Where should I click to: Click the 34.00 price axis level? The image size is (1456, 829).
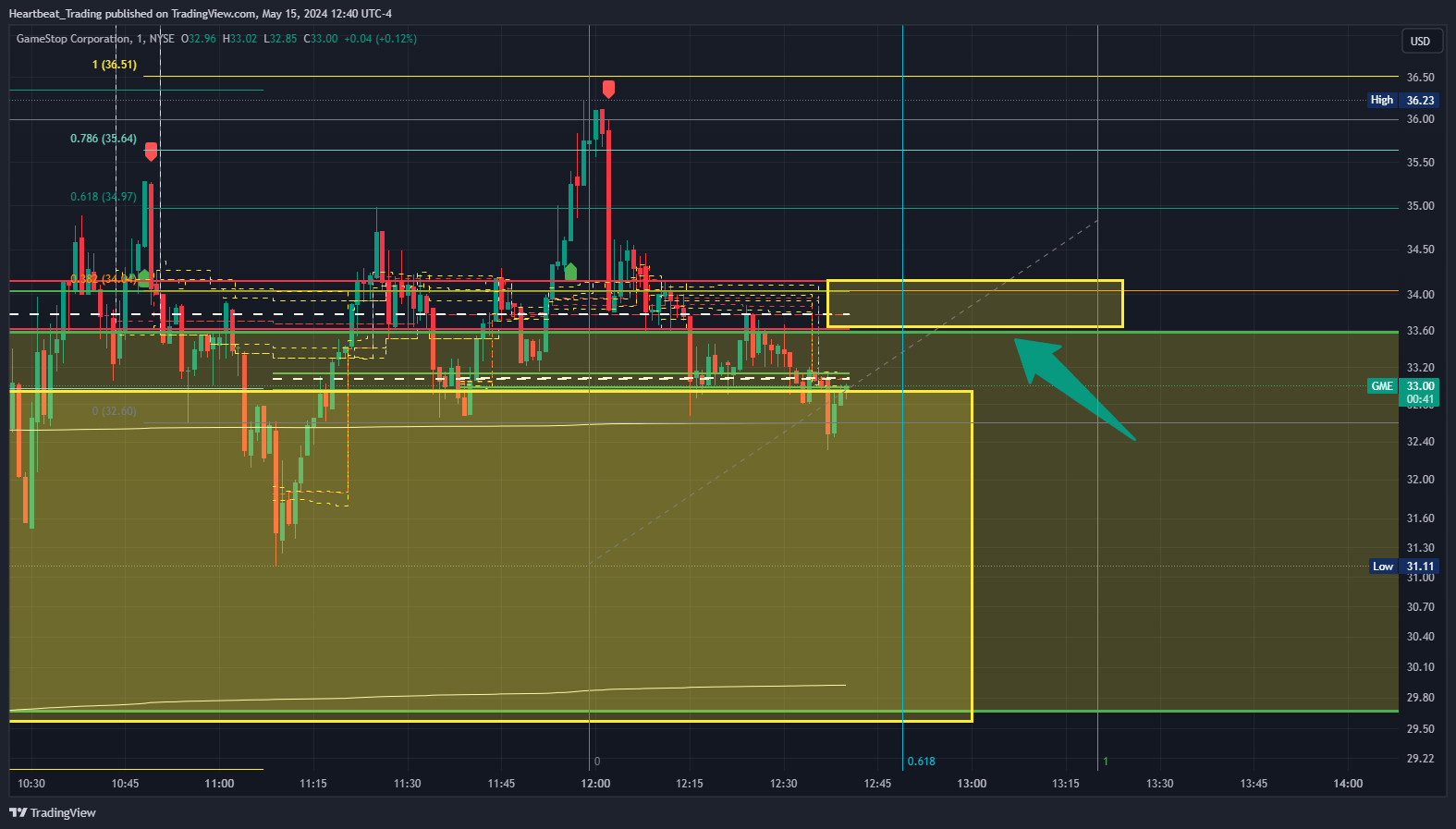(1420, 295)
